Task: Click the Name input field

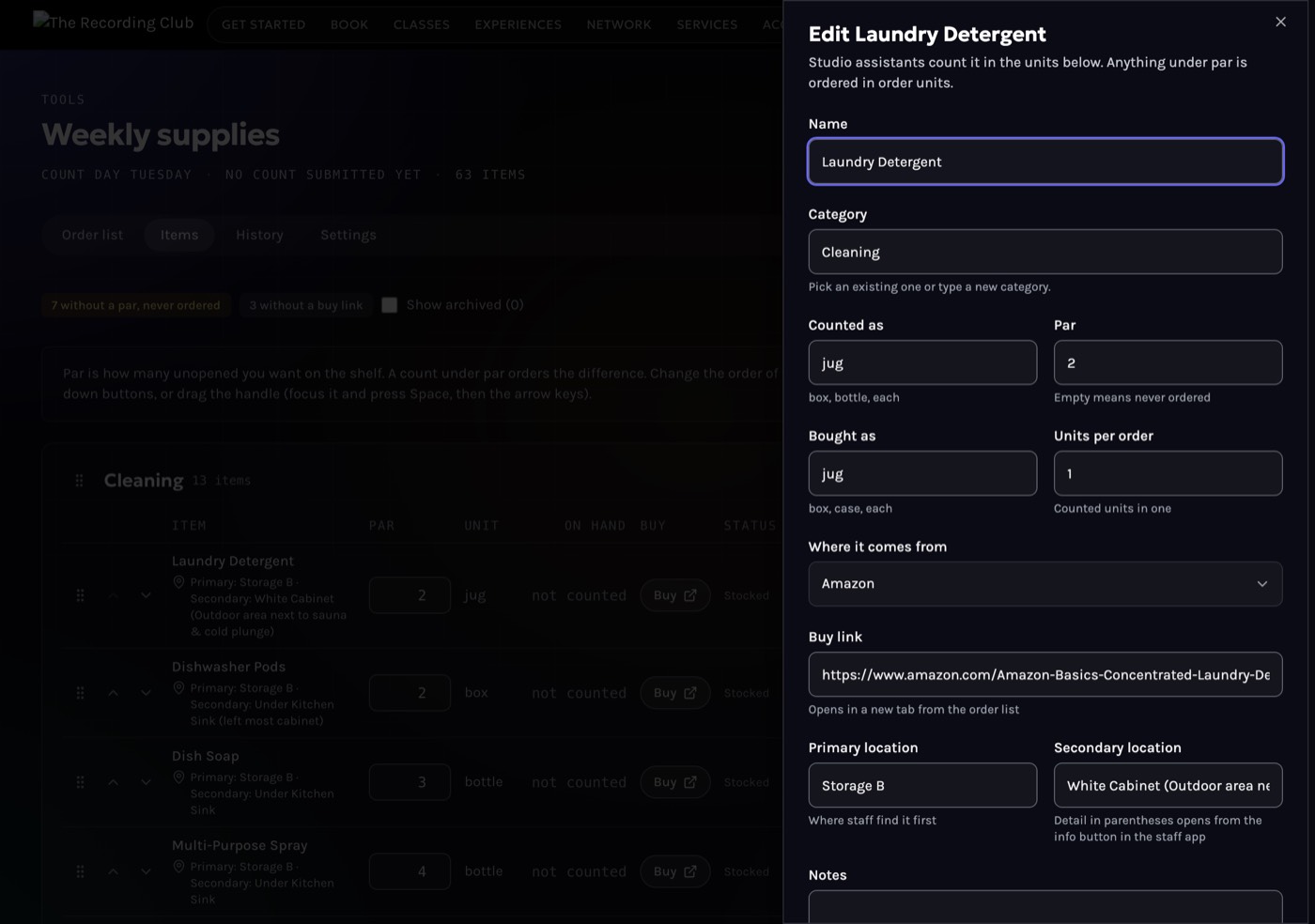Action: click(1045, 162)
